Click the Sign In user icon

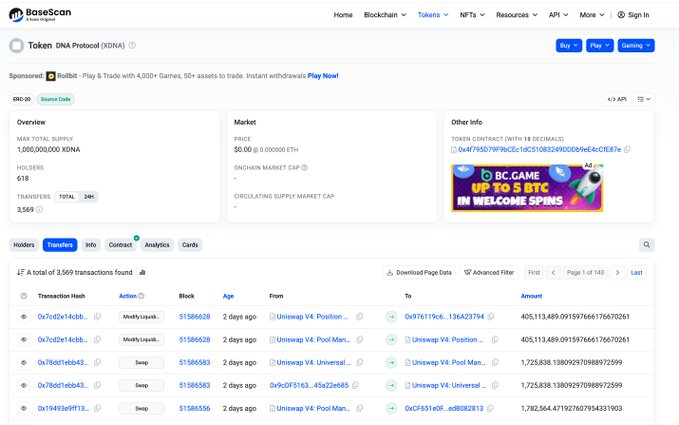point(621,15)
